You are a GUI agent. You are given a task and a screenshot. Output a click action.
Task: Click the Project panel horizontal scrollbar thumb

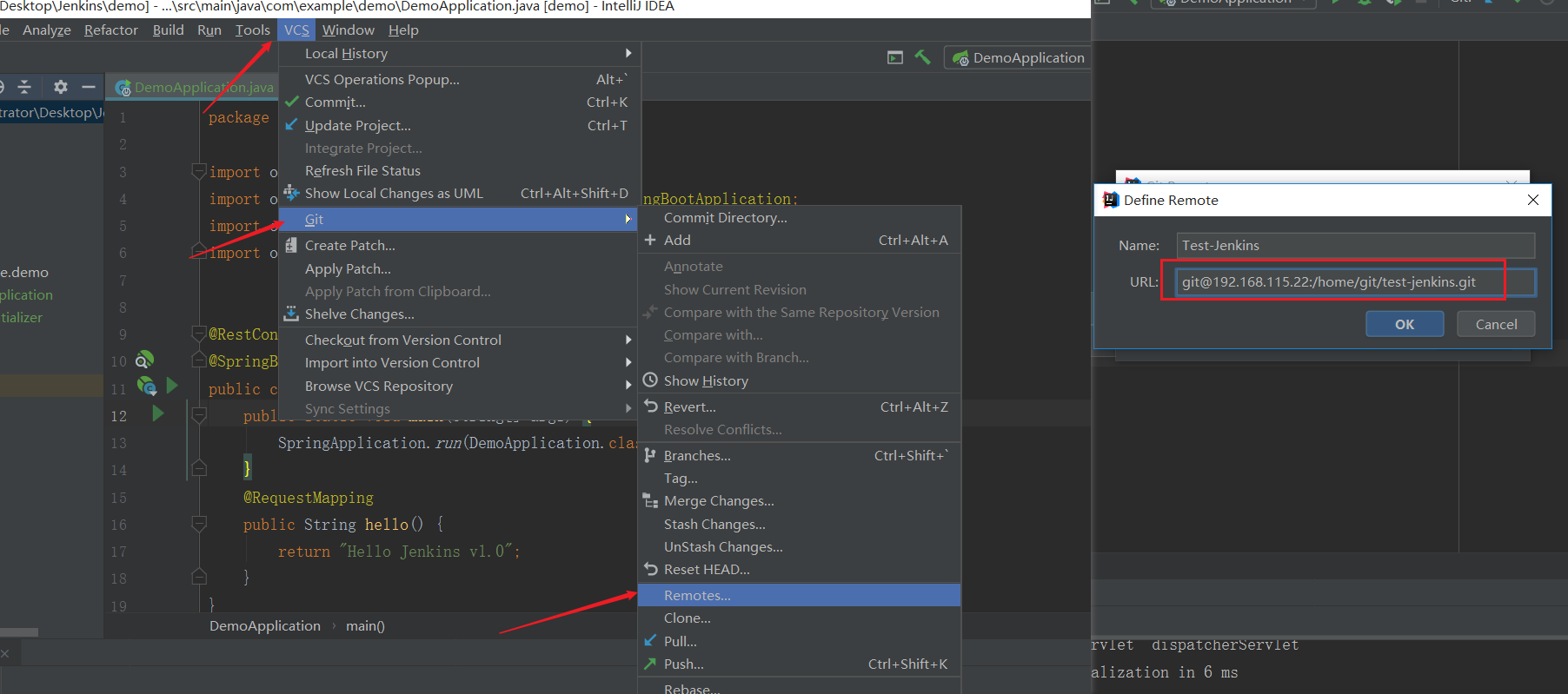click(x=19, y=632)
